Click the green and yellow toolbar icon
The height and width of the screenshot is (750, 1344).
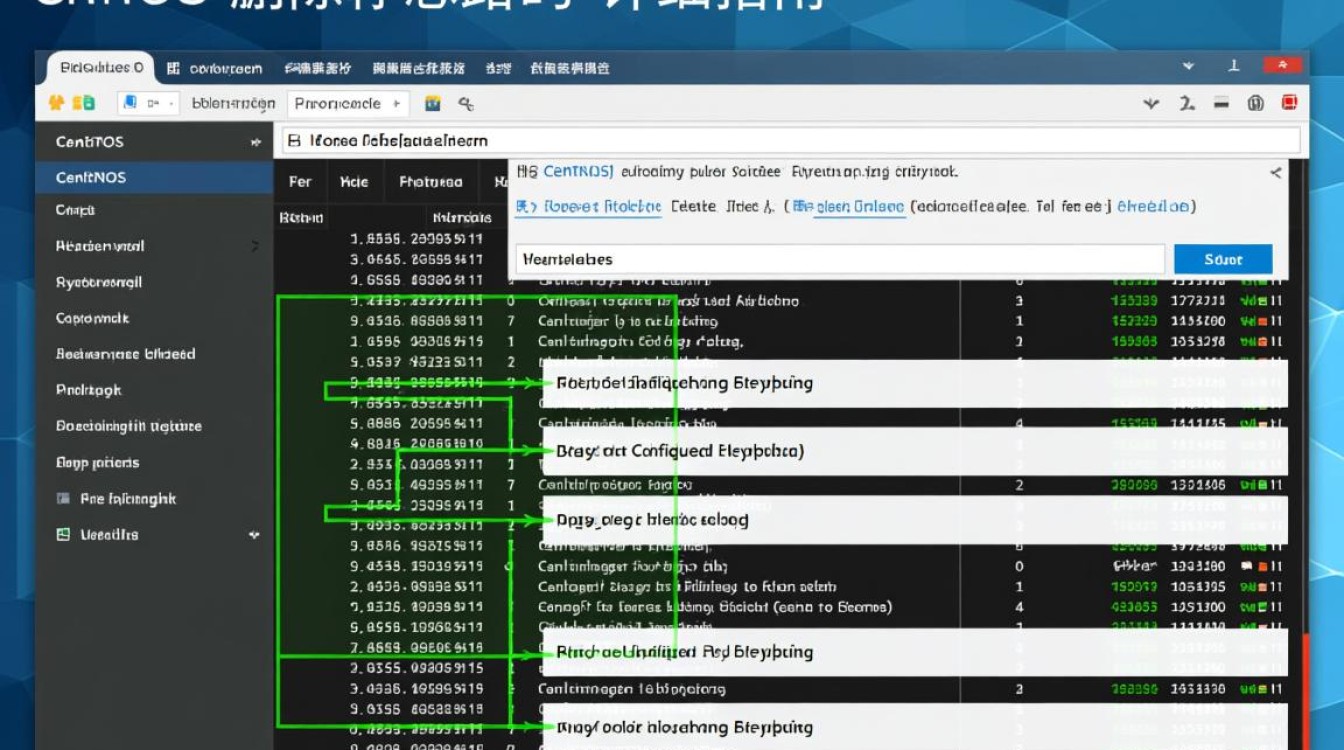85,103
